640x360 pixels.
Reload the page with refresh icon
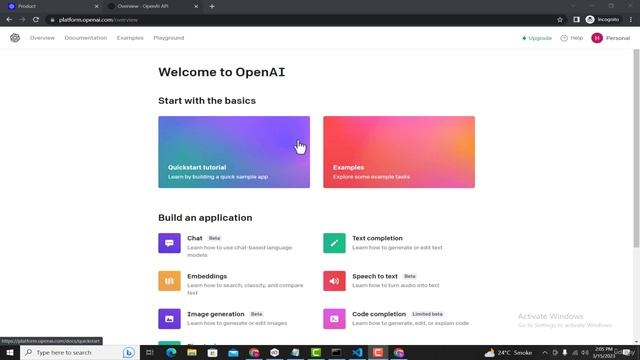36,20
